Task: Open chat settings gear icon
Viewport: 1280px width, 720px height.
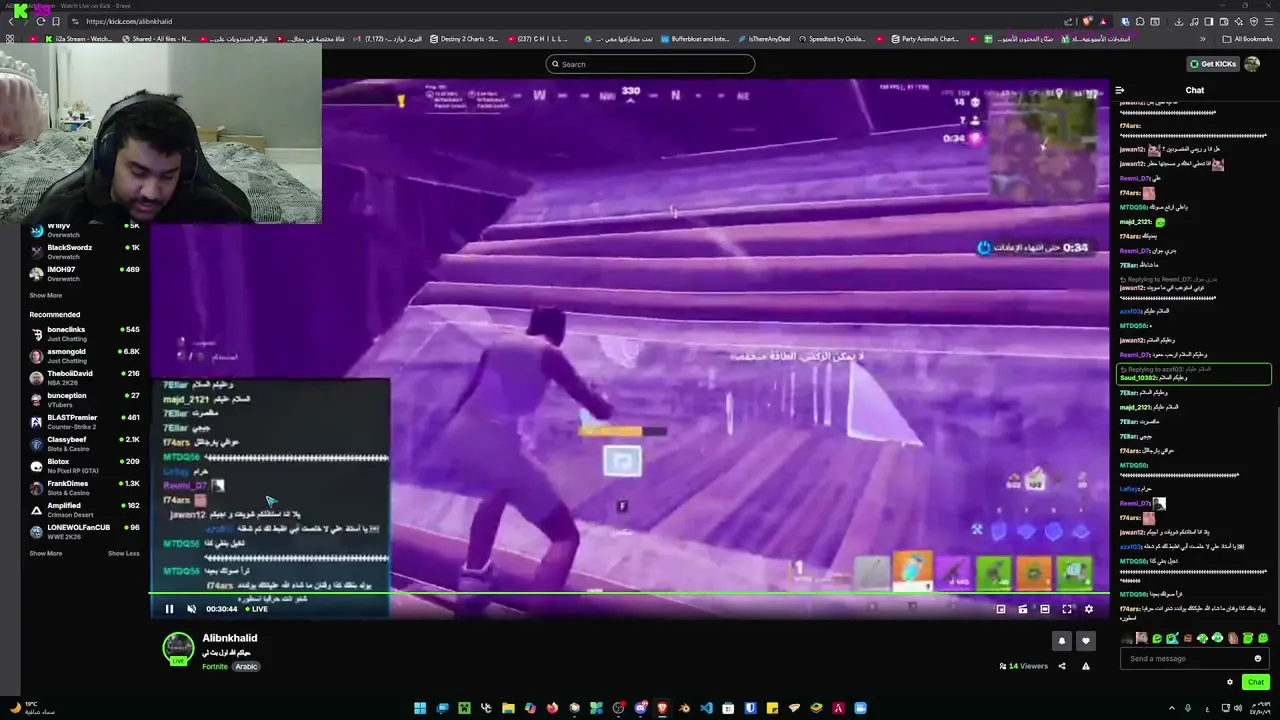Action: [x=1230, y=682]
